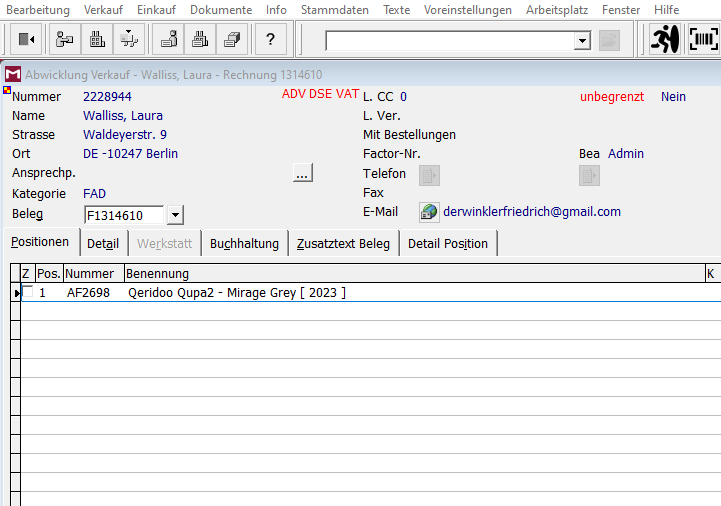
Task: Click the Beleg field containing F1314610
Action: [124, 215]
